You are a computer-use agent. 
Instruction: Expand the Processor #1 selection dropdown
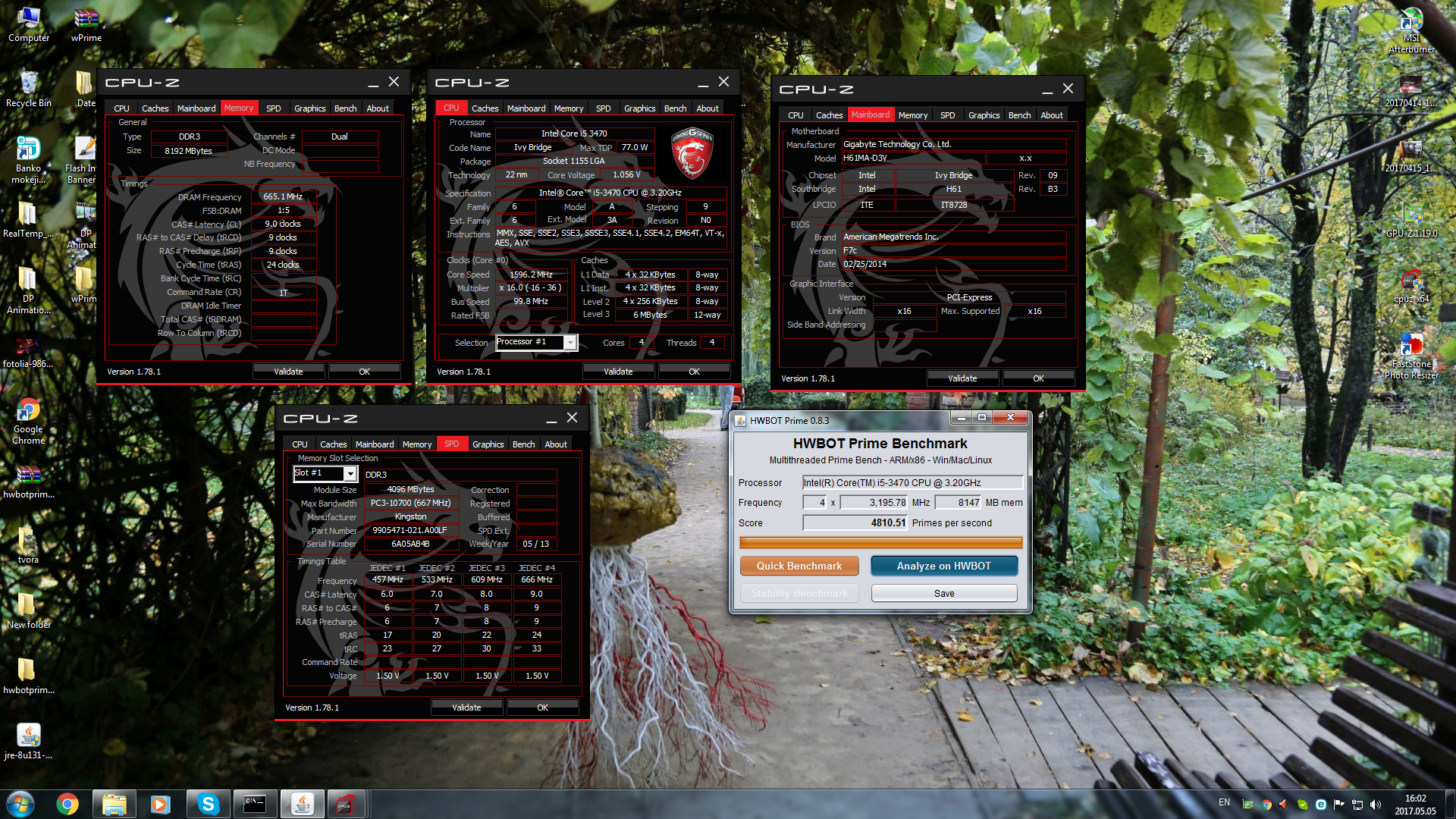coord(570,343)
